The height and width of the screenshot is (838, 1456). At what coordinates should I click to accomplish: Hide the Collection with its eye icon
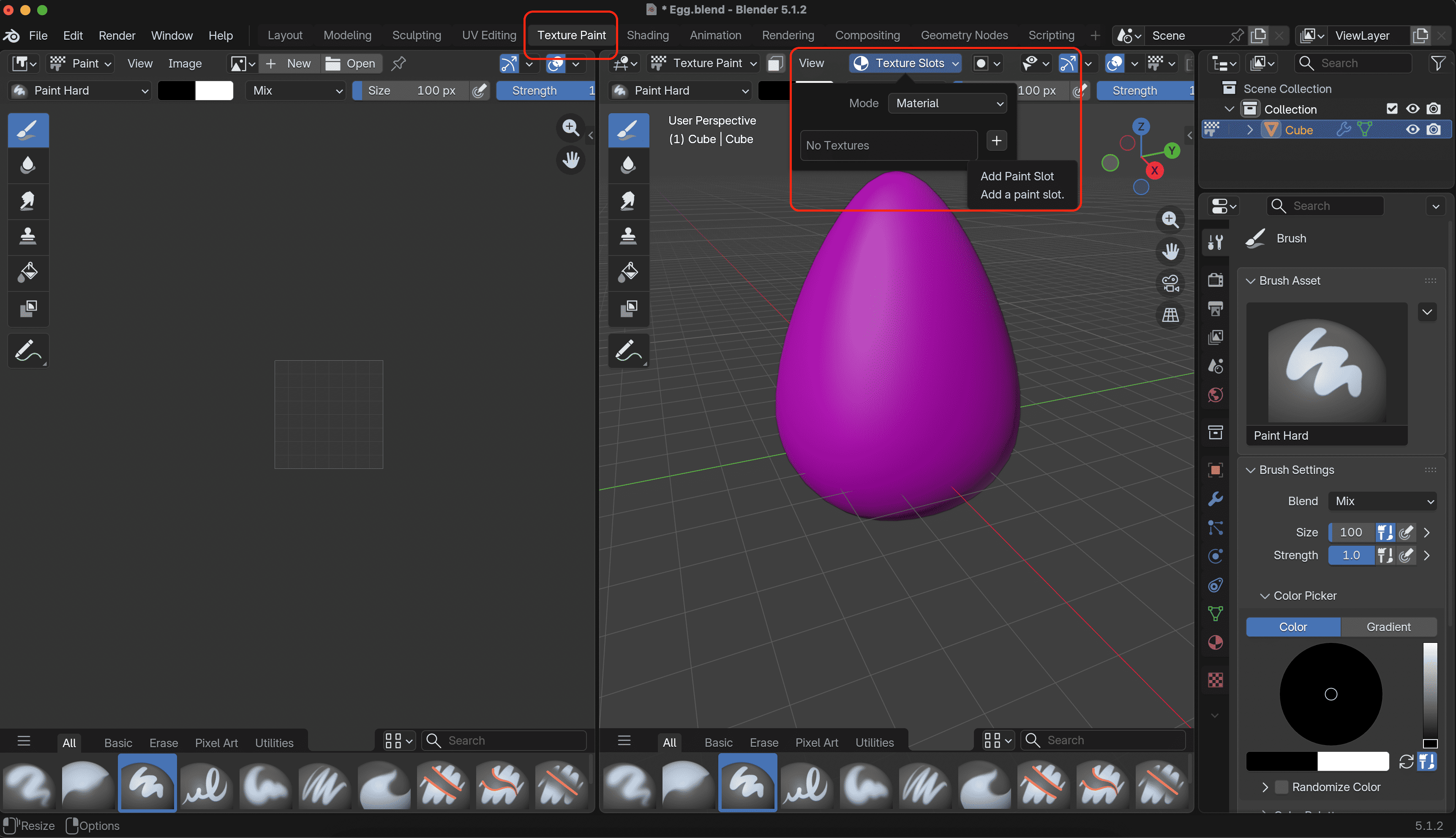(1412, 109)
